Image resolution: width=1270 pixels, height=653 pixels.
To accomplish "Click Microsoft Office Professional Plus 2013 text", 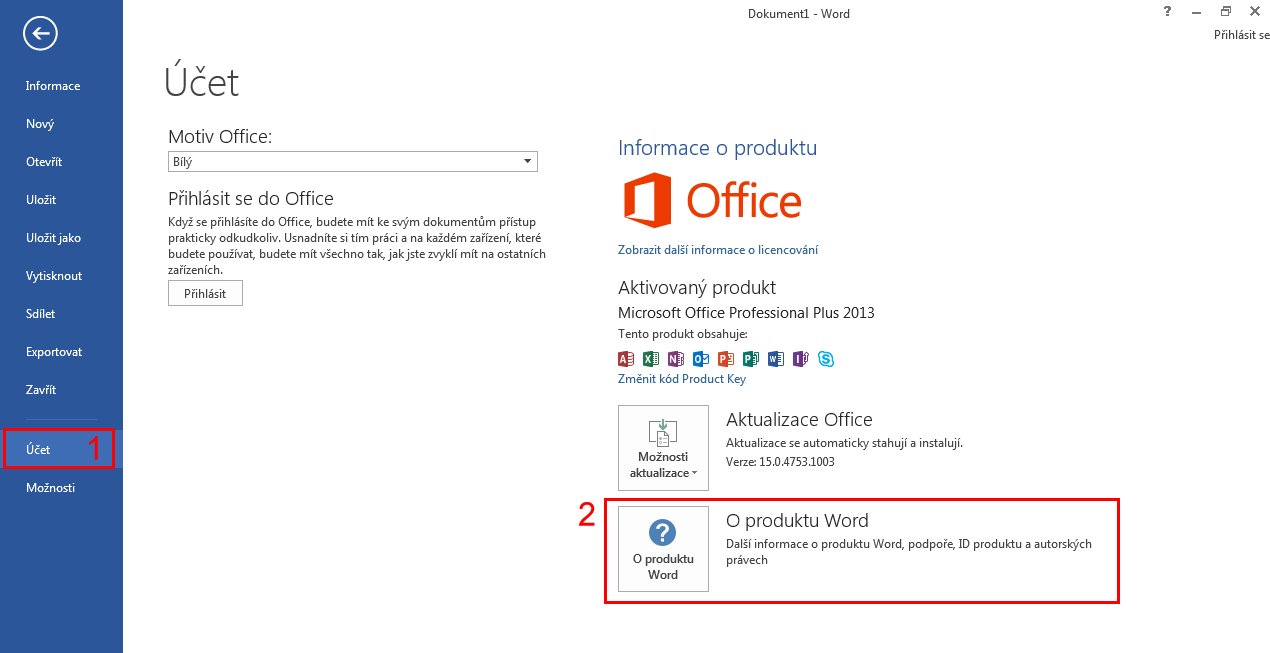I will (x=746, y=313).
